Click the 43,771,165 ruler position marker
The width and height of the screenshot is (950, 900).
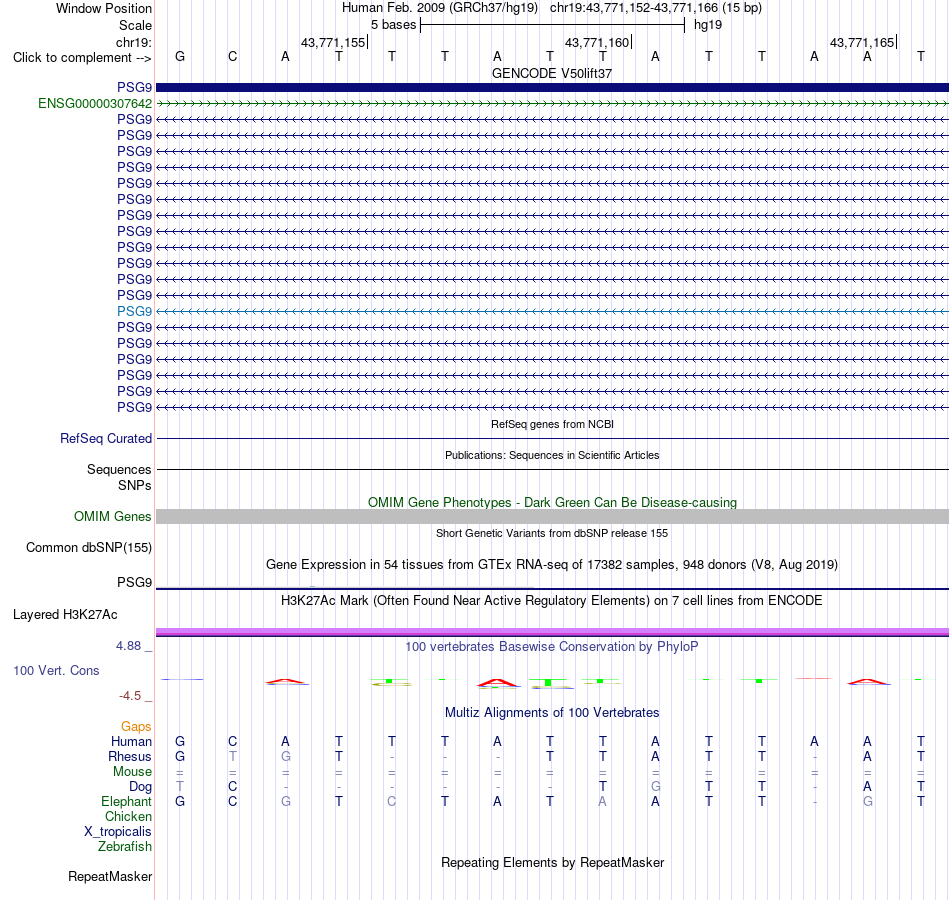point(863,42)
